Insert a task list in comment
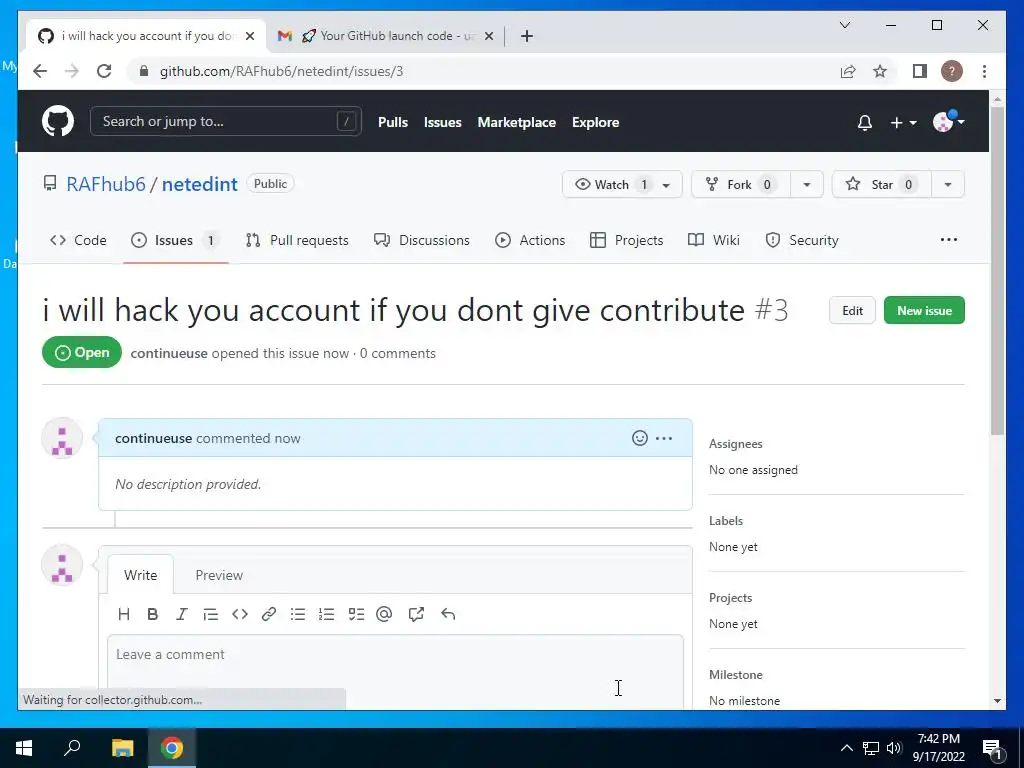The image size is (1024, 768). [x=356, y=614]
